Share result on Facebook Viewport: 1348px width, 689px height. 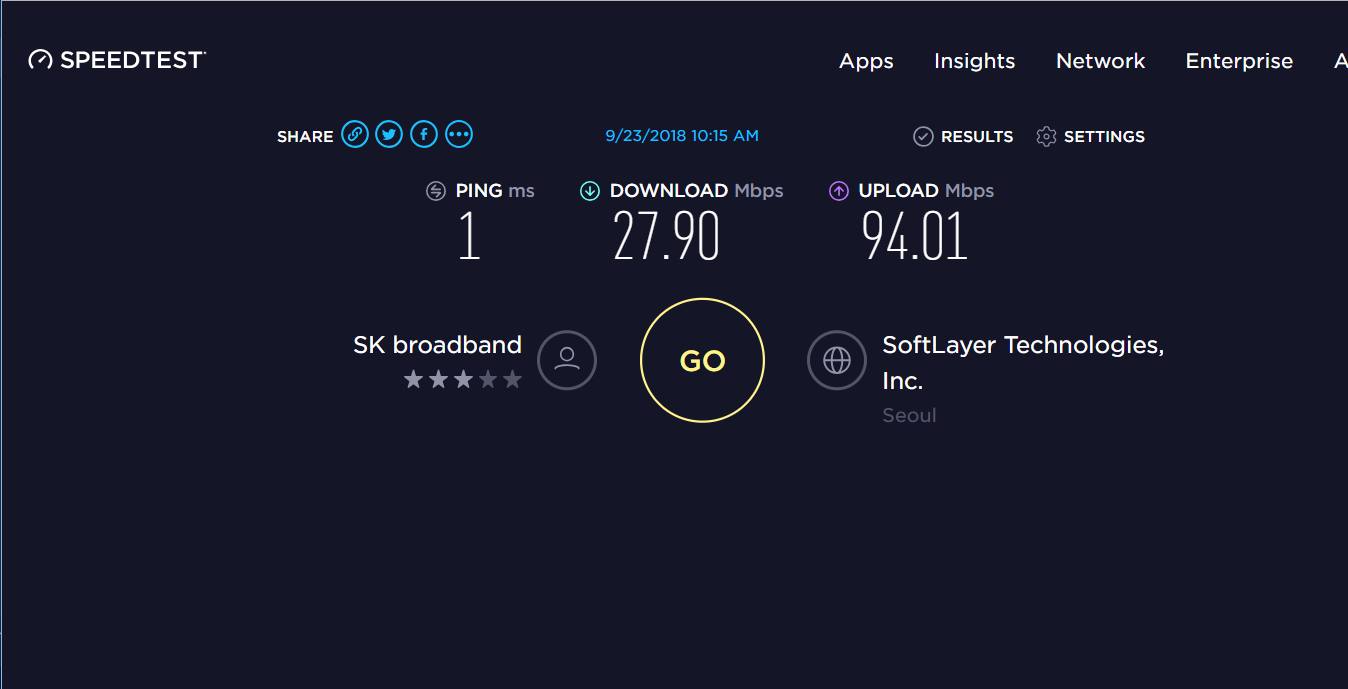click(x=424, y=134)
